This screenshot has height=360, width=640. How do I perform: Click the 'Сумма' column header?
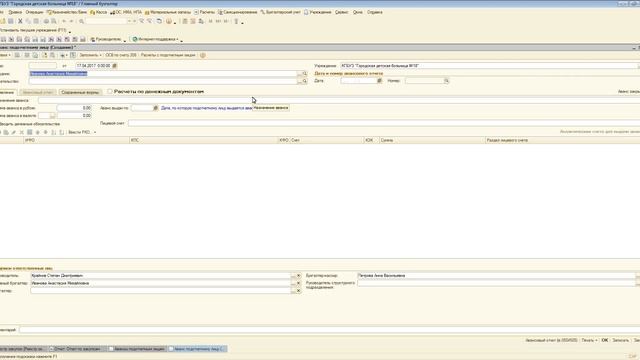coord(432,140)
